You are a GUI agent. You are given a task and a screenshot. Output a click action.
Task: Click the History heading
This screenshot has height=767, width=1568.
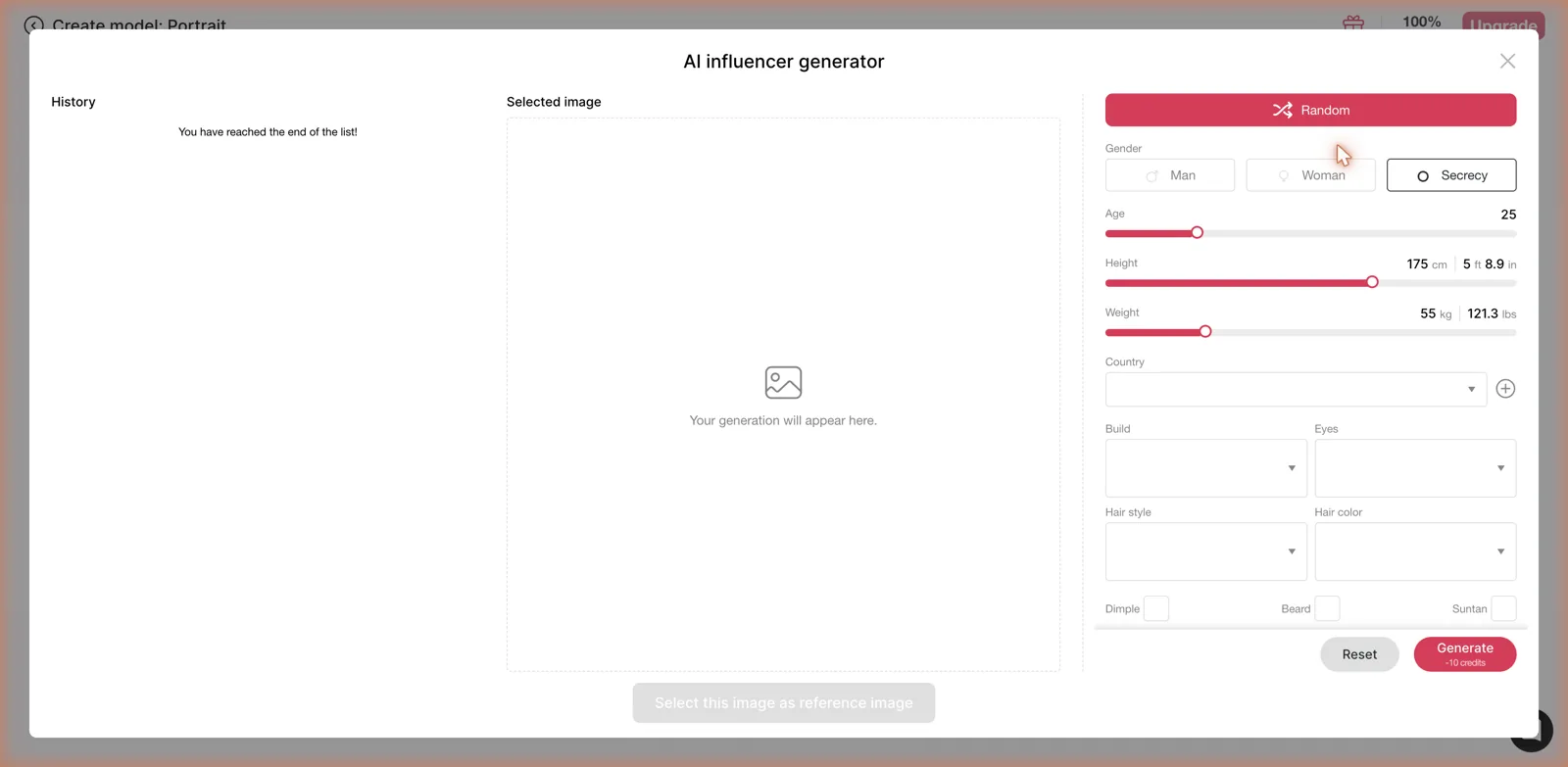[73, 102]
